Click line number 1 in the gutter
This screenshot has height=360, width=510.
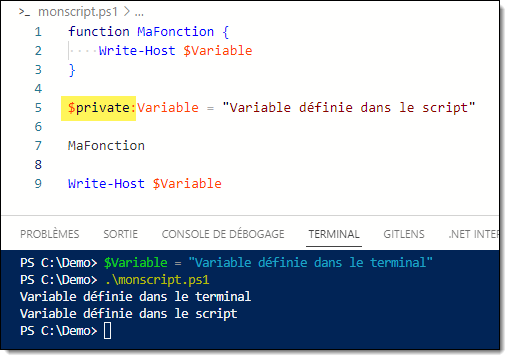coord(38,32)
